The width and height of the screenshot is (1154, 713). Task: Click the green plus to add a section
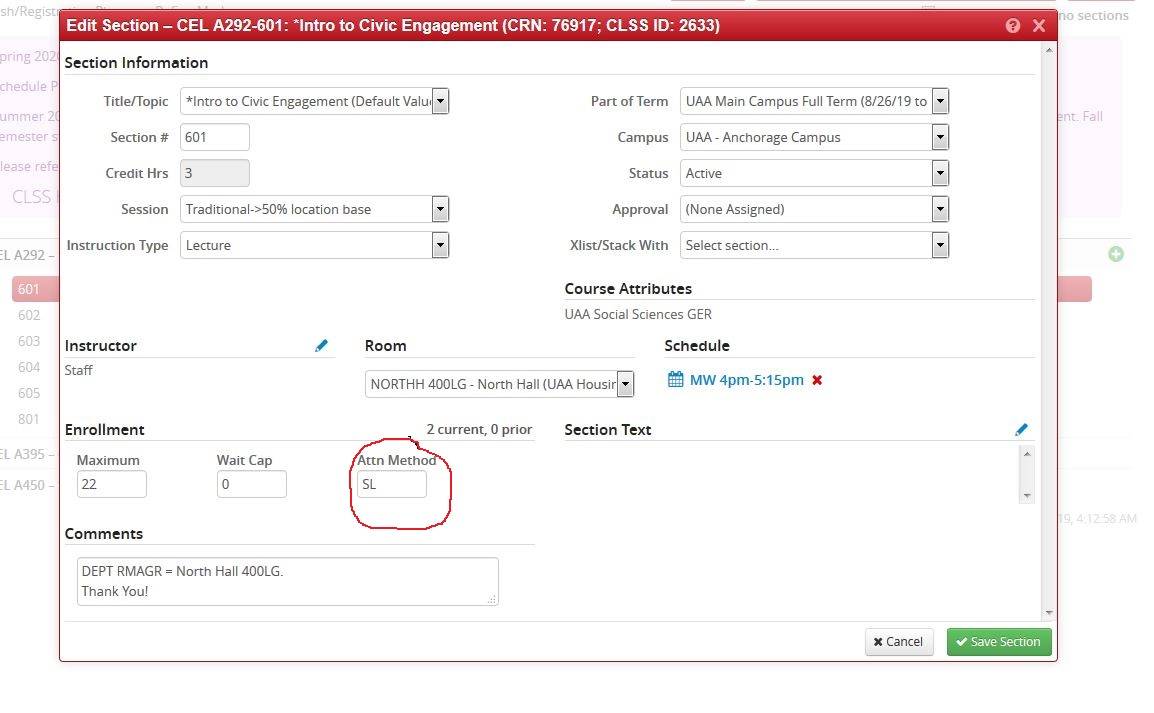[x=1116, y=253]
